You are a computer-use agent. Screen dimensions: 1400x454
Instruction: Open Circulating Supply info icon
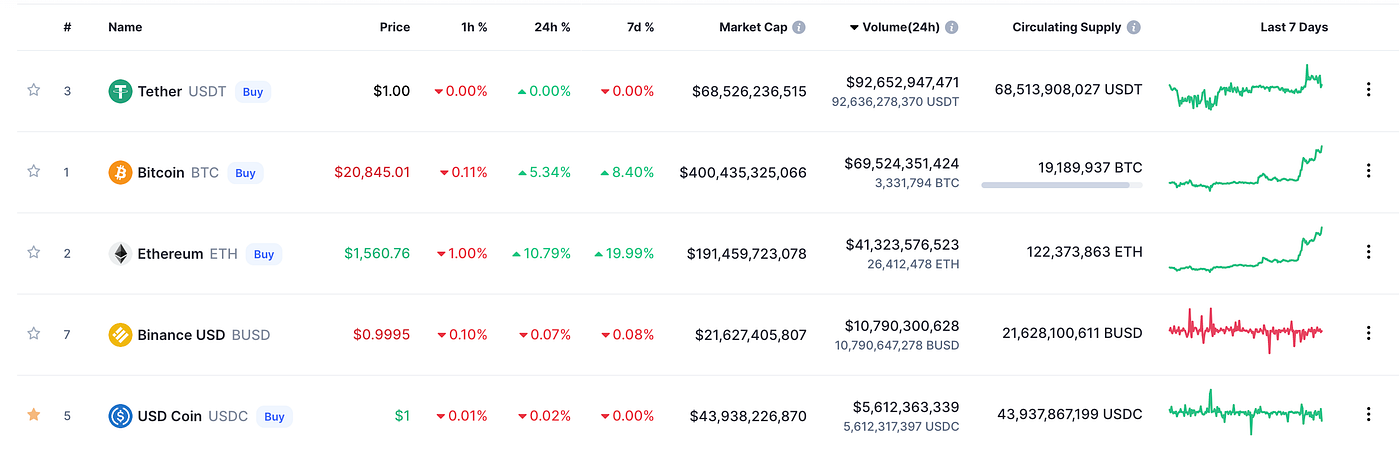tap(1134, 27)
